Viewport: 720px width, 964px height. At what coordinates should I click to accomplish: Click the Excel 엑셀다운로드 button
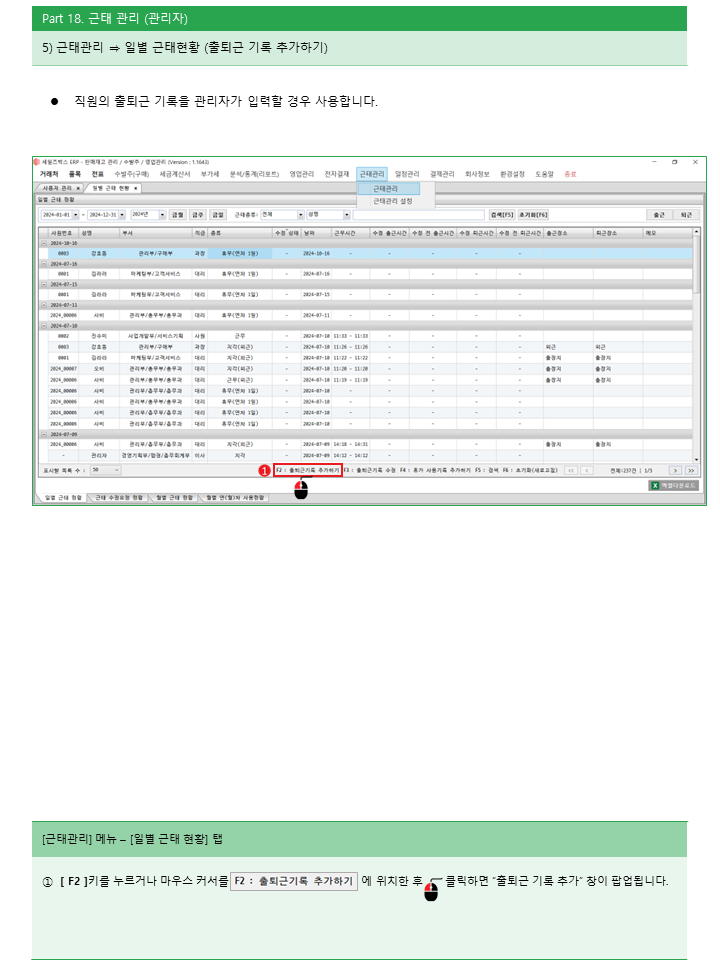(673, 486)
